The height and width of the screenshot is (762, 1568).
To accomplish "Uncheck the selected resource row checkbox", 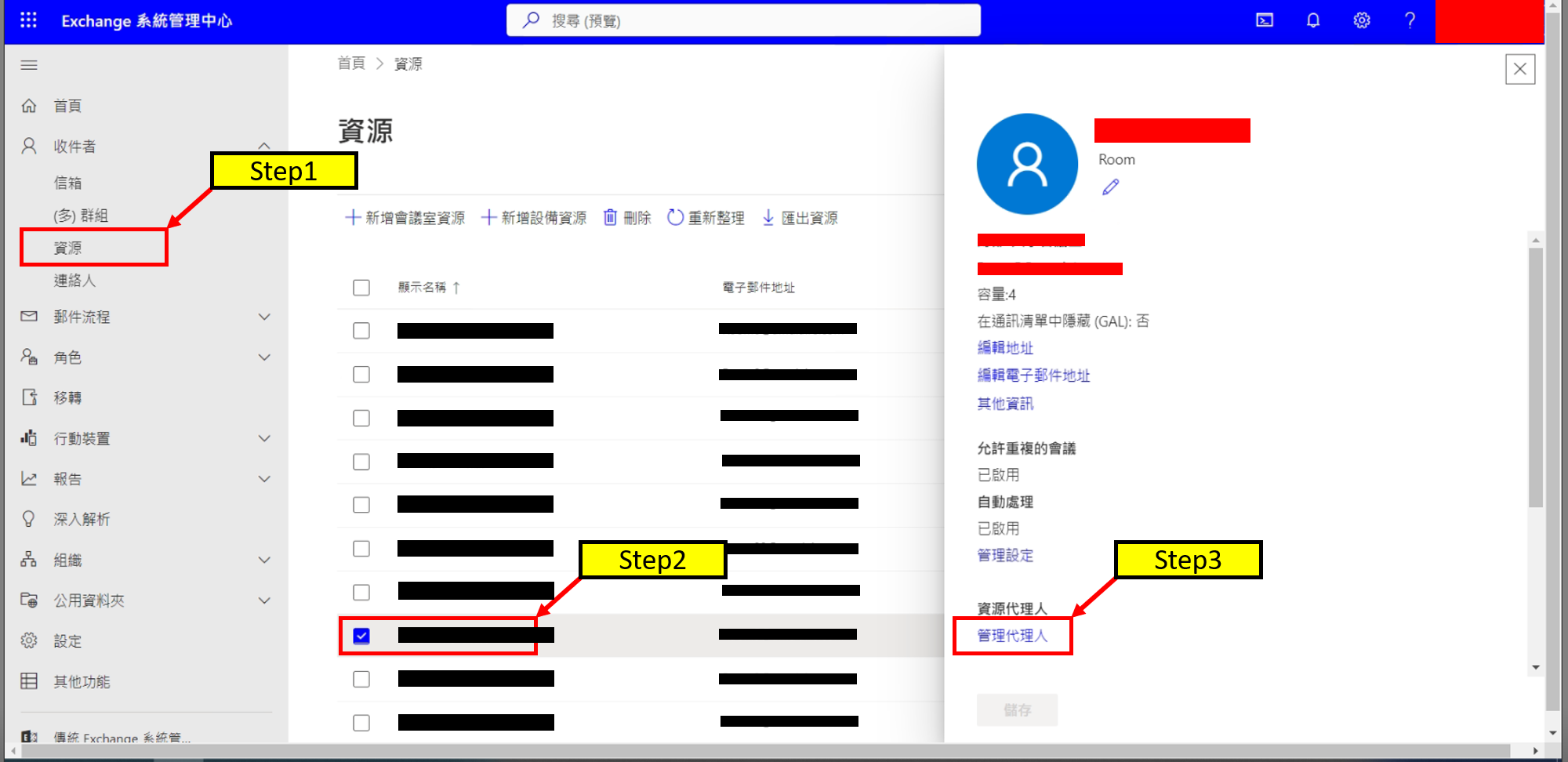I will coord(361,636).
